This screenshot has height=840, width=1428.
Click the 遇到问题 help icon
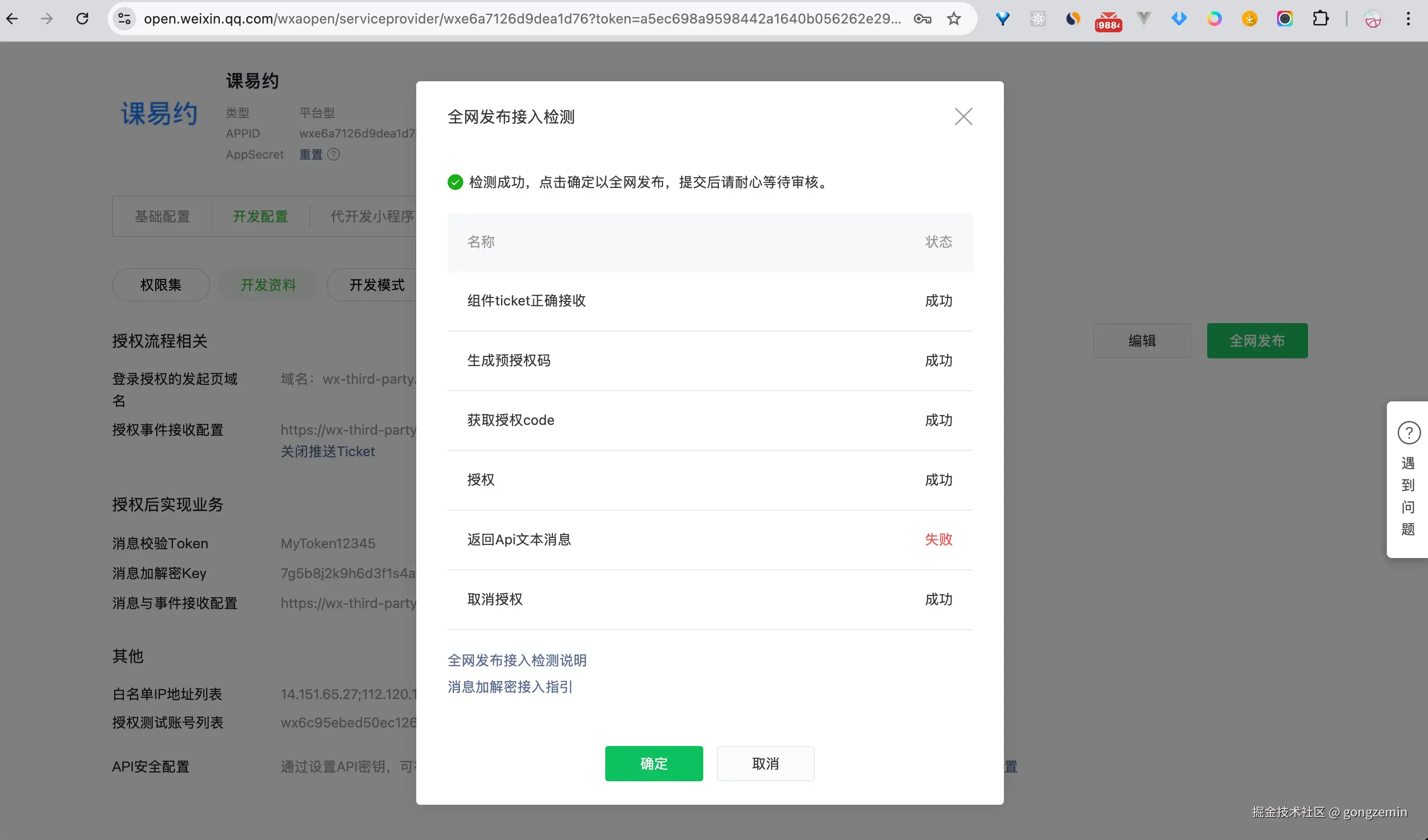1408,433
